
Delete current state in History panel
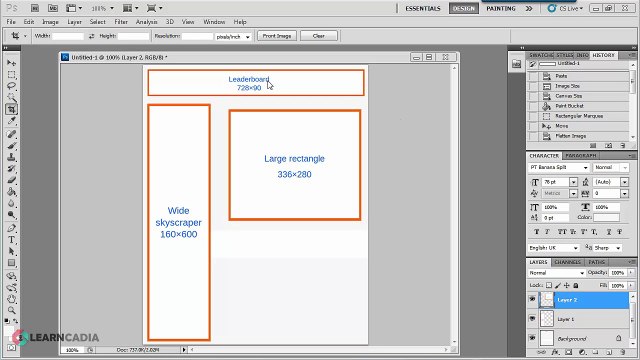(622, 145)
